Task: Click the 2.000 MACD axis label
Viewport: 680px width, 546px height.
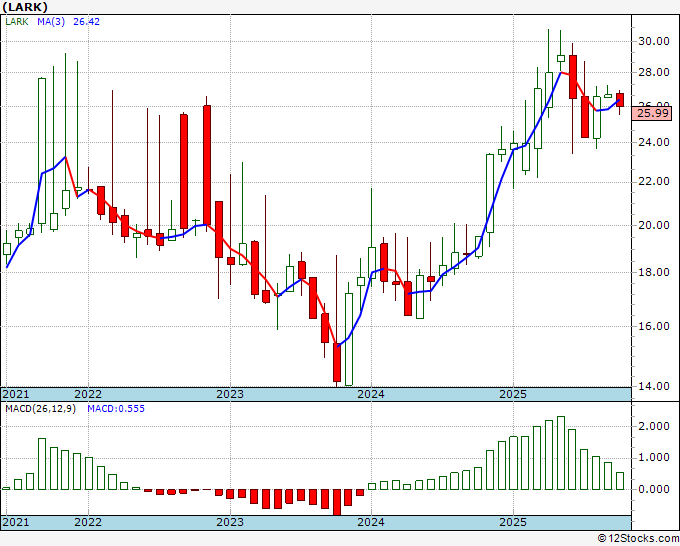Action: point(654,426)
